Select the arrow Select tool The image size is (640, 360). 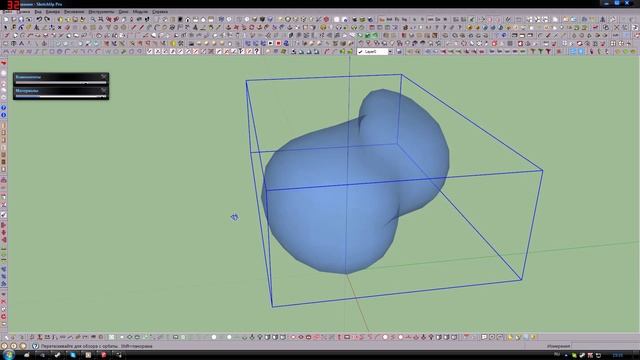5,27
